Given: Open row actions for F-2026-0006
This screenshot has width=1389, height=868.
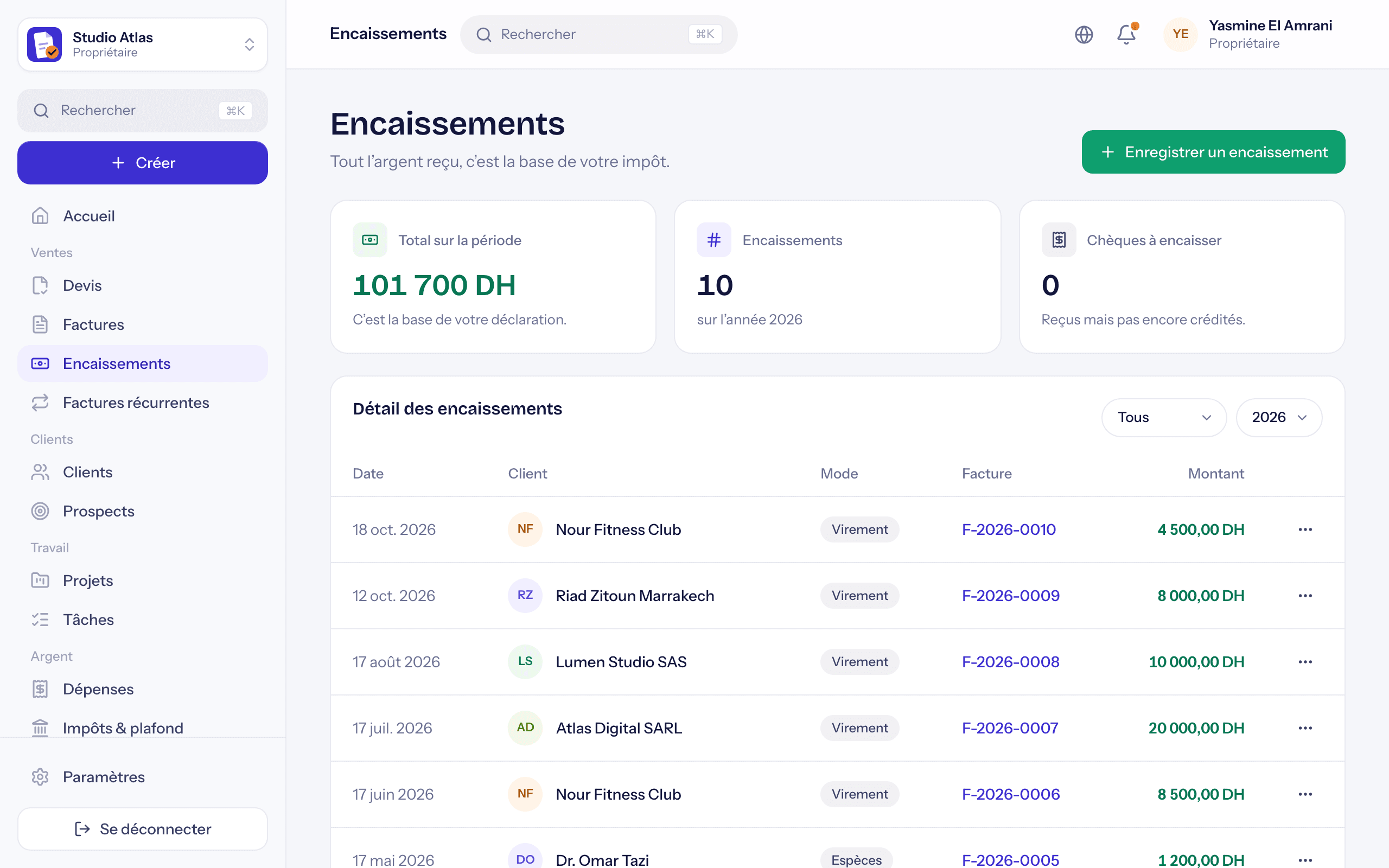Looking at the screenshot, I should 1305,794.
